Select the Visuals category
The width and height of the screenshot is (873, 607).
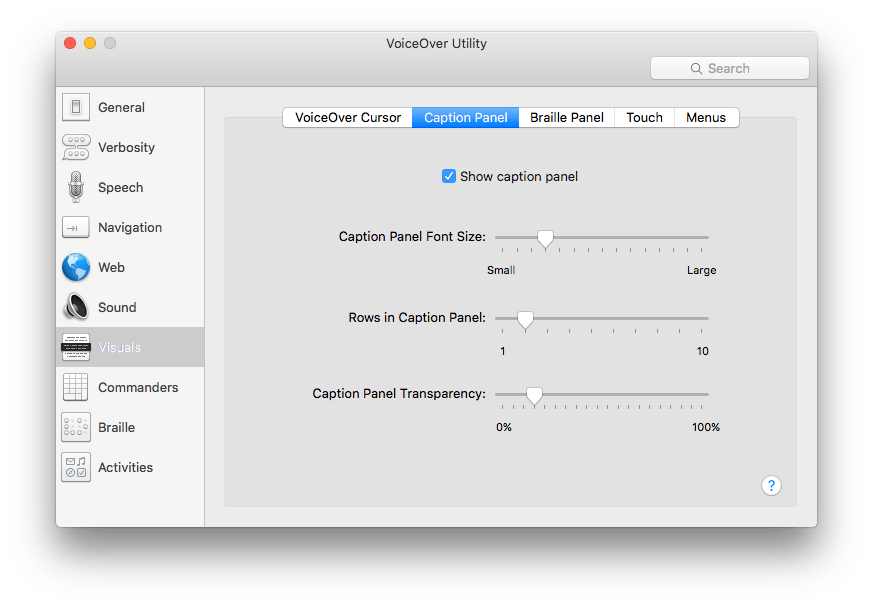pyautogui.click(x=118, y=347)
